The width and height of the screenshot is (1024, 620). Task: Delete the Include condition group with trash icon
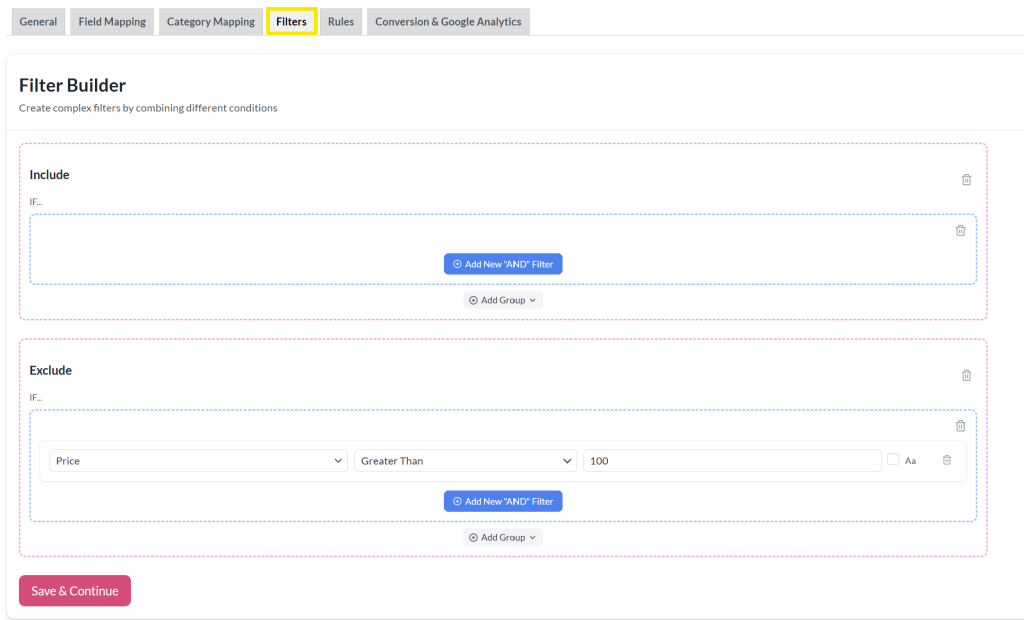tap(961, 230)
